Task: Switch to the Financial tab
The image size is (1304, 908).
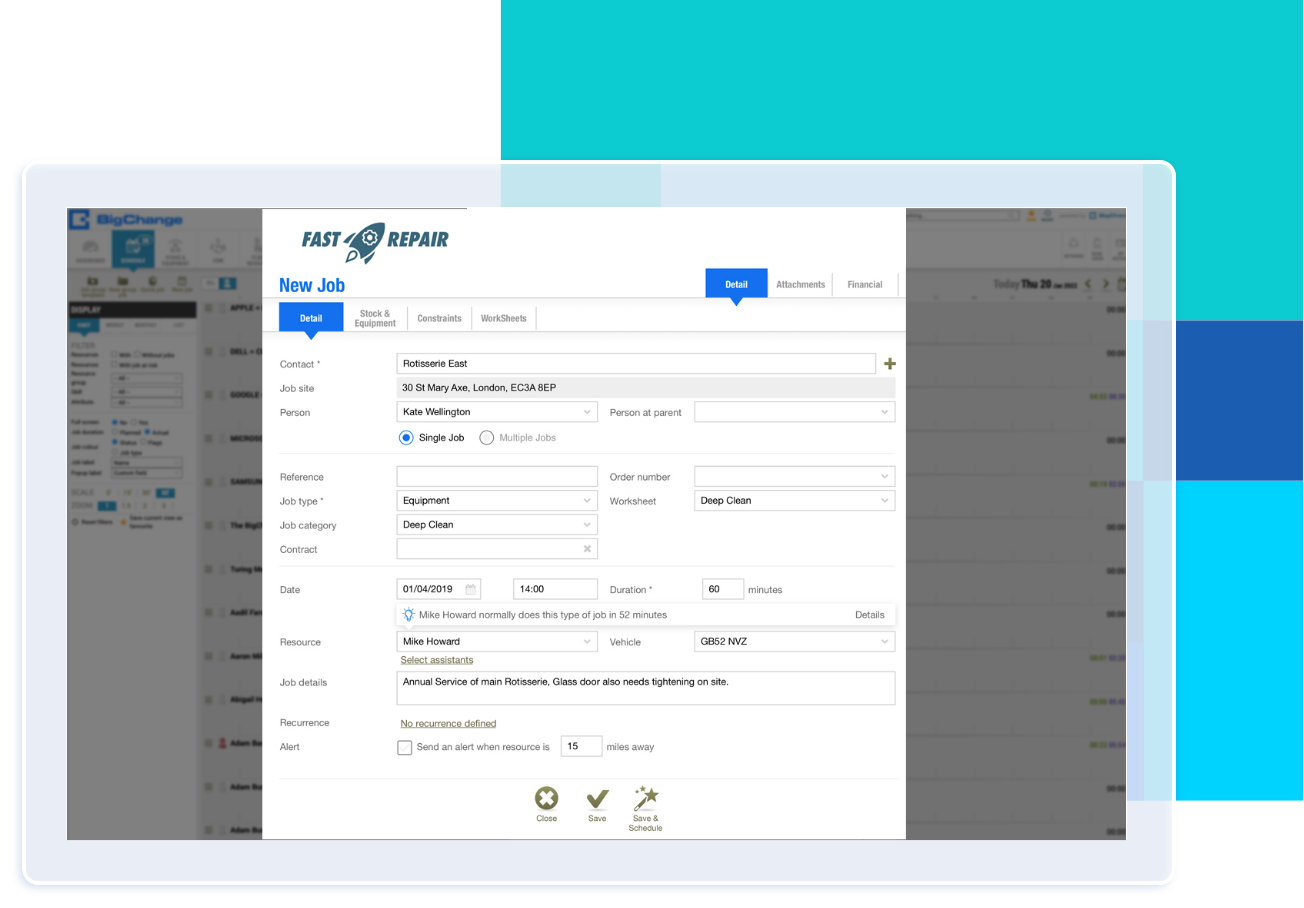Action: coord(864,284)
